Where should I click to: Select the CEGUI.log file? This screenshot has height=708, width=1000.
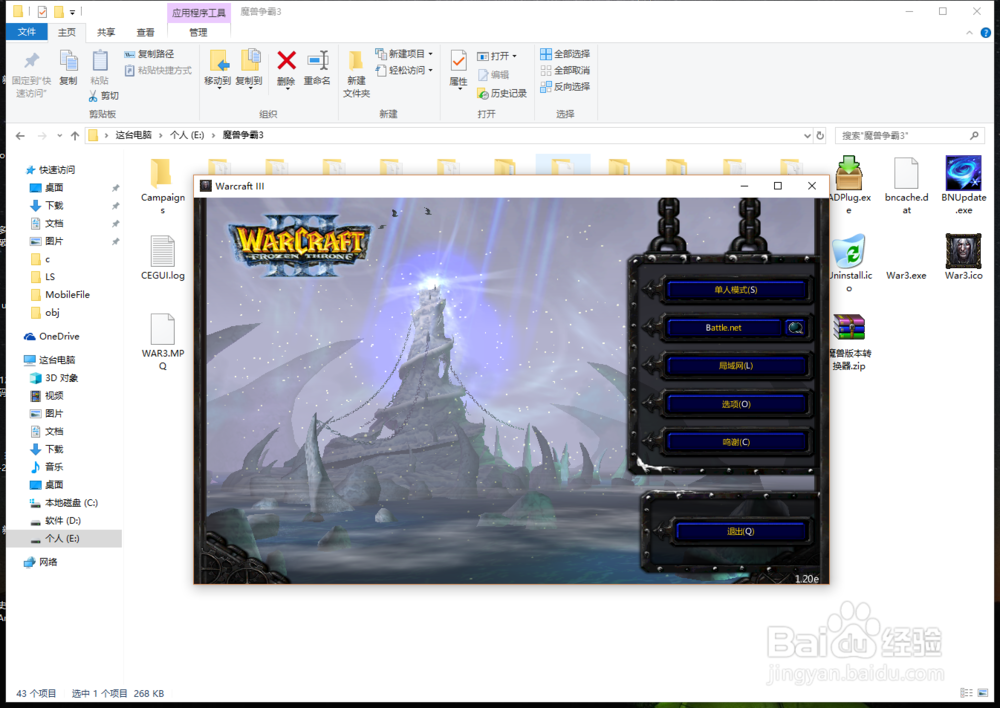(163, 258)
